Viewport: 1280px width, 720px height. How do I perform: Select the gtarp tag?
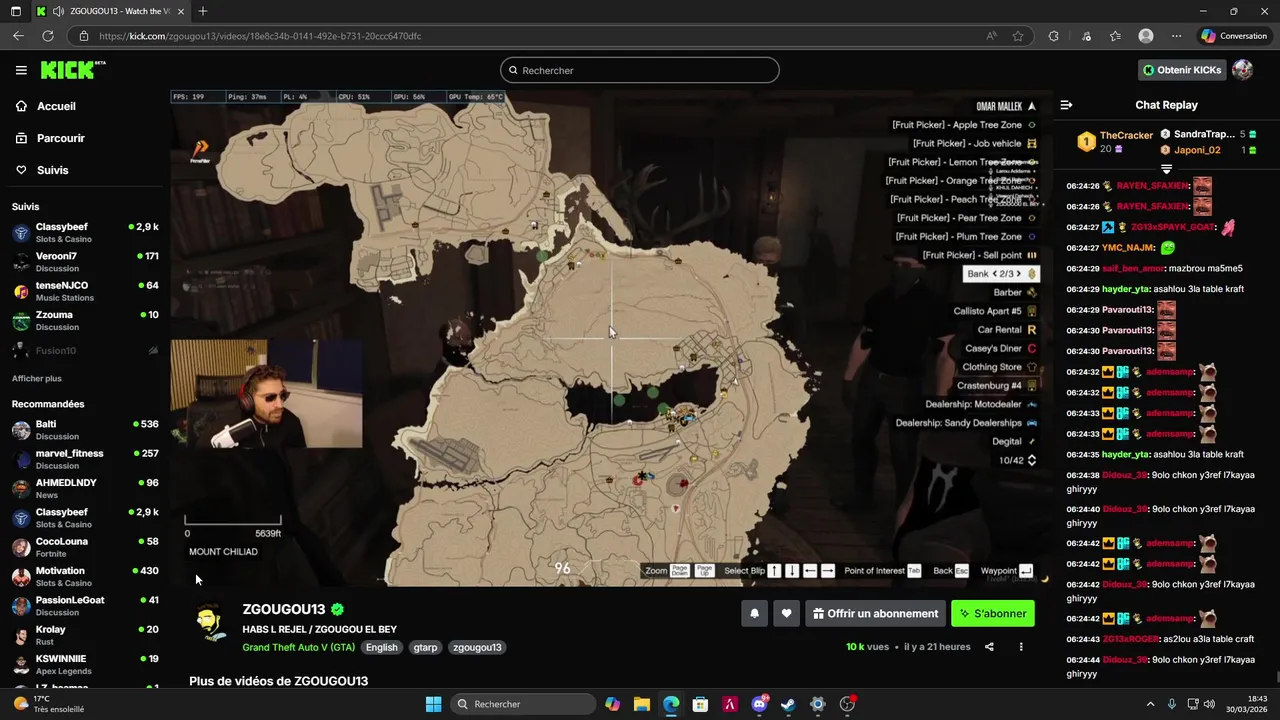pos(425,647)
